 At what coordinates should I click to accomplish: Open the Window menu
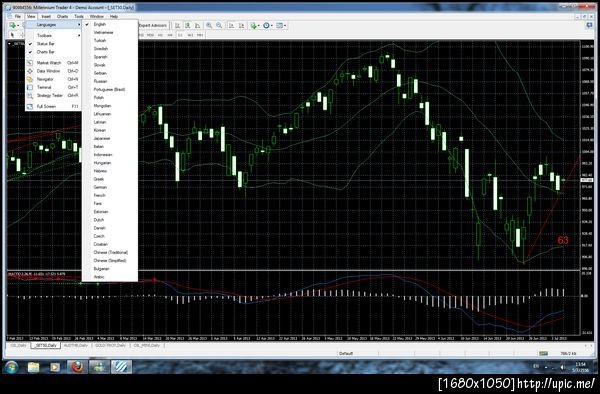tap(96, 16)
